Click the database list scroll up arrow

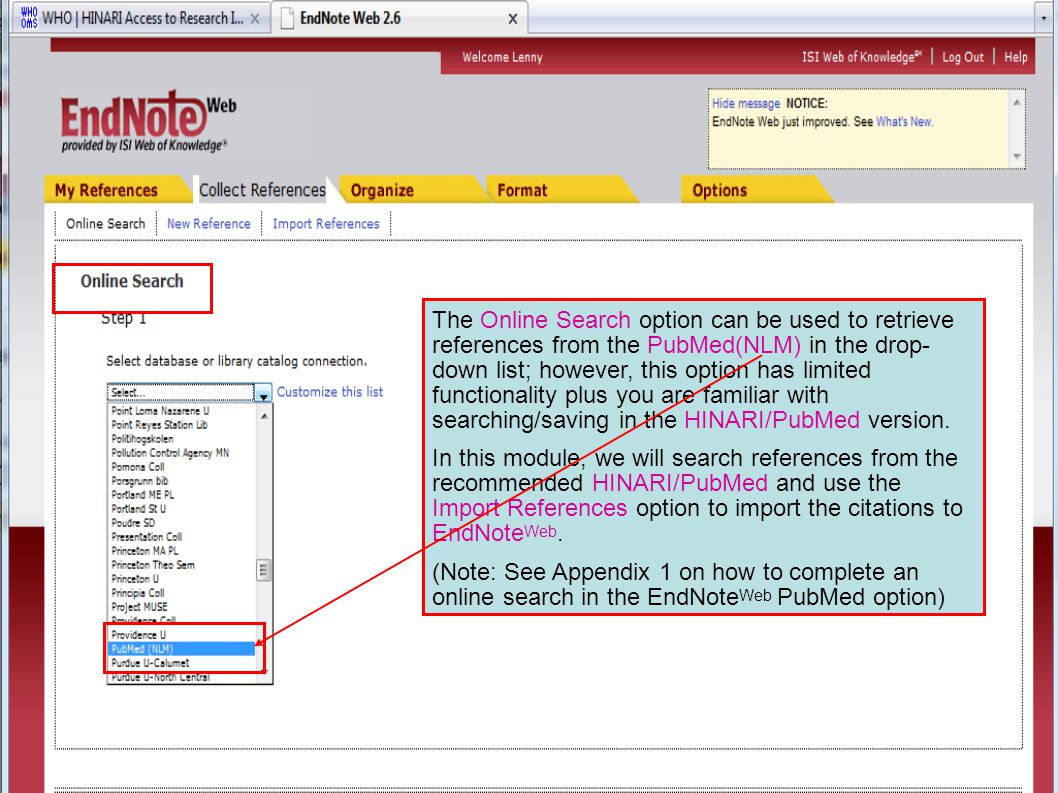[264, 416]
